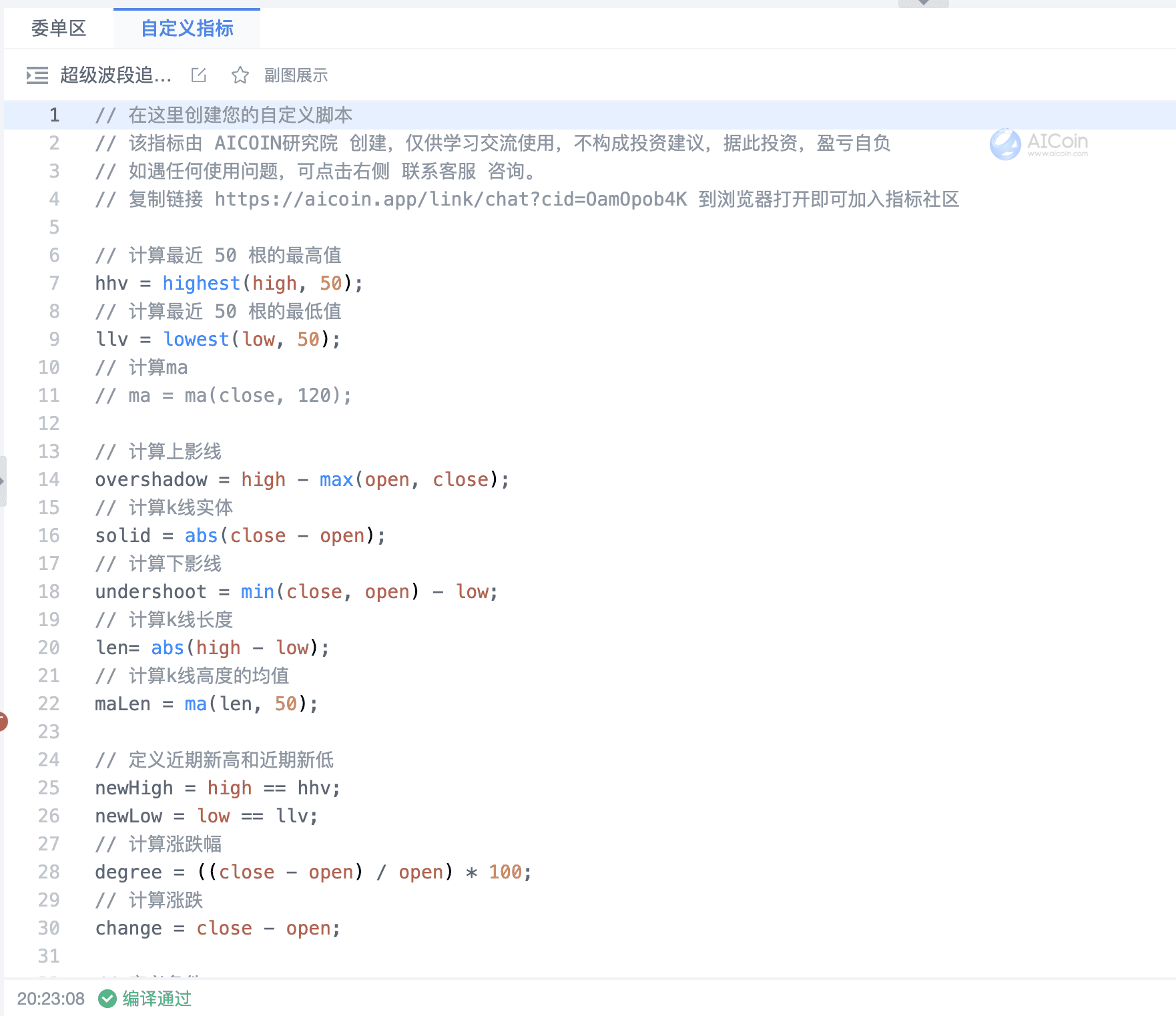This screenshot has width=1176, height=1016.
Task: Click the ma function call on line 22
Action: 196,704
